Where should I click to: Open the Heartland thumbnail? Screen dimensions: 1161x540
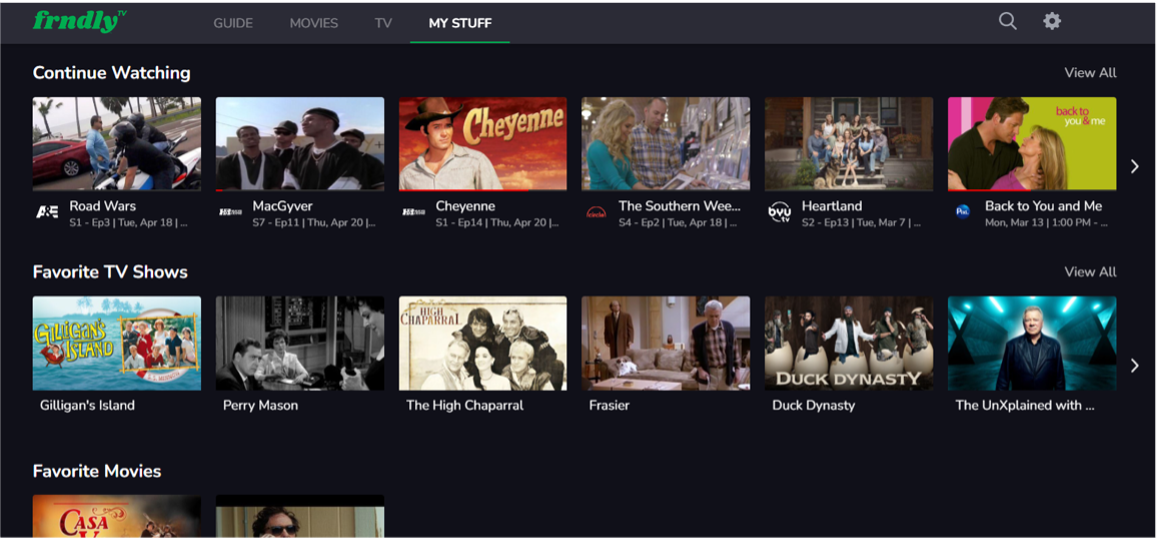click(x=849, y=144)
